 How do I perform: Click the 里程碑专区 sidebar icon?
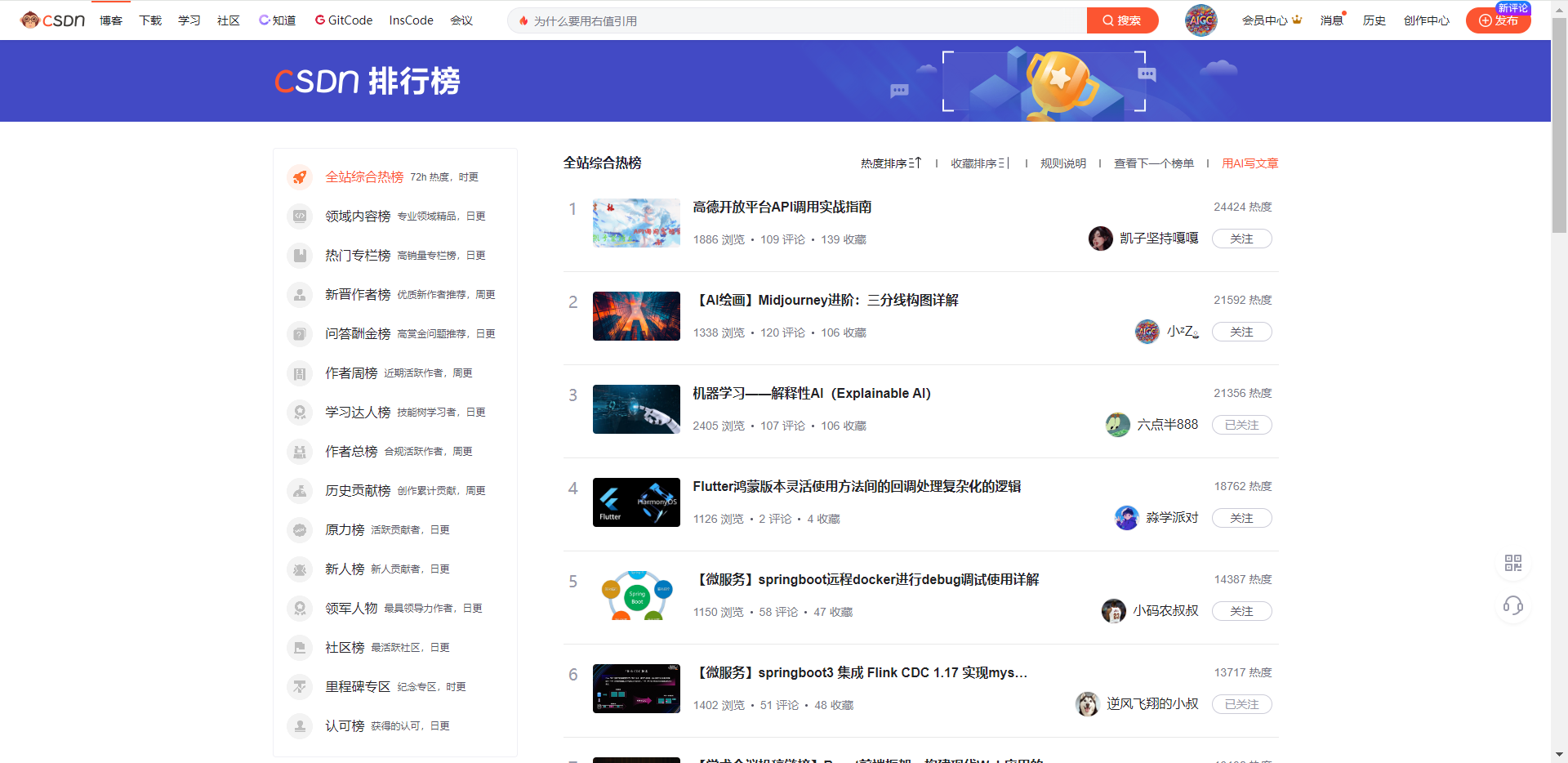pyautogui.click(x=300, y=687)
